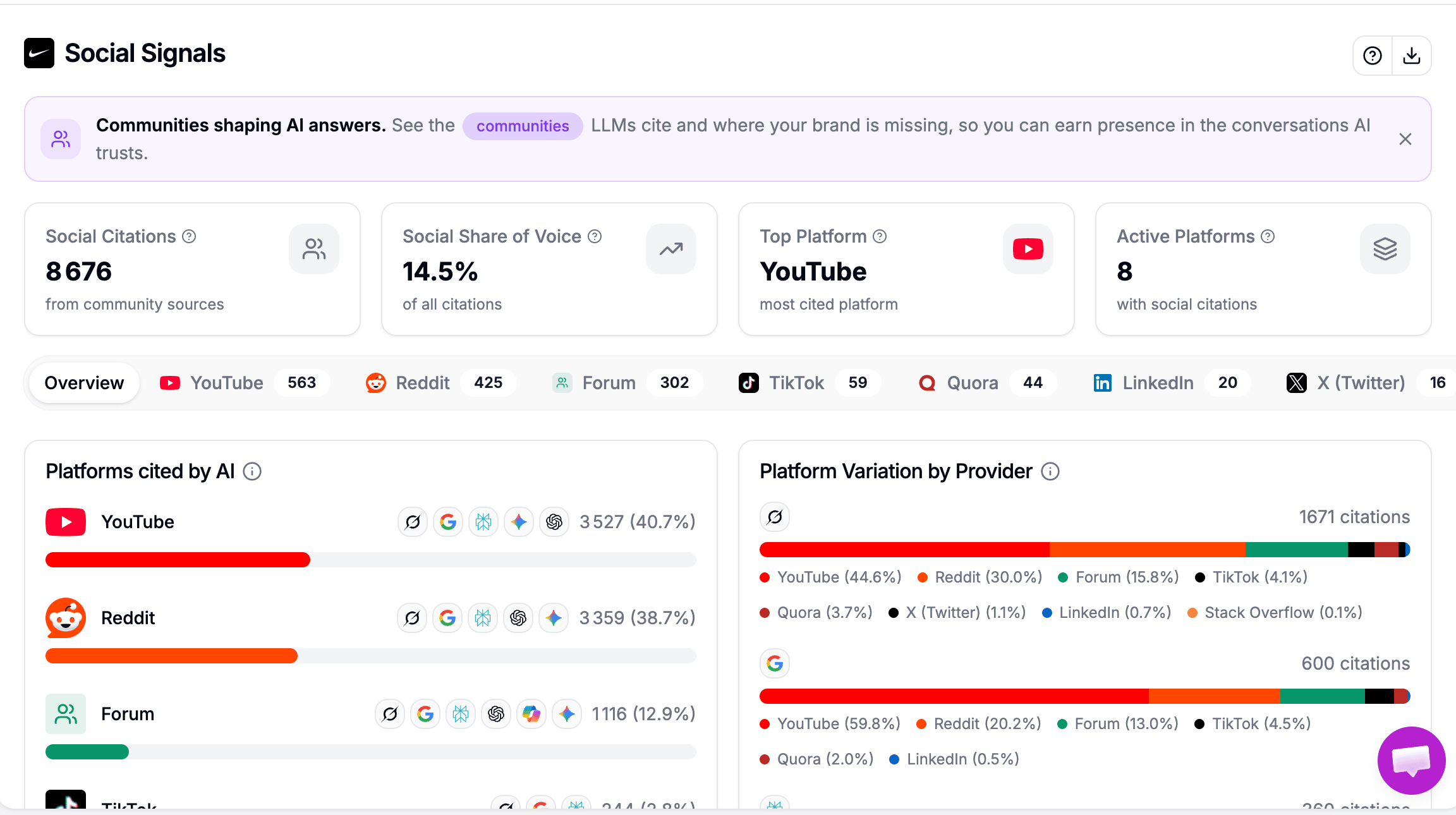The image size is (1456, 815).
Task: Click the TikTok (4.1%) legend entry
Action: (x=1251, y=577)
